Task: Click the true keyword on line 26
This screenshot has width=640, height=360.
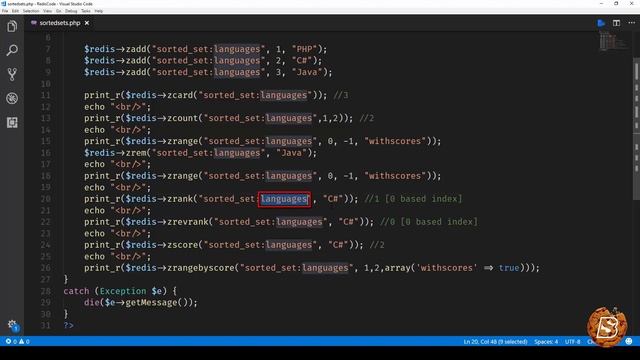Action: [509, 268]
